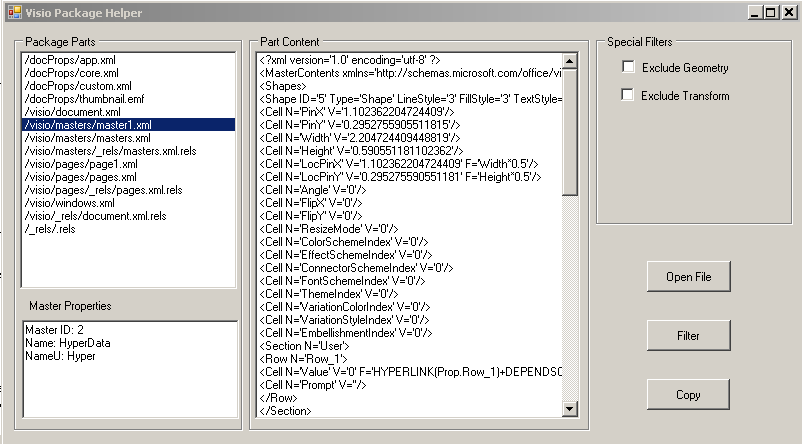Click the Section N='User' line in Part Content
Image resolution: width=802 pixels, height=444 pixels.
[304, 346]
